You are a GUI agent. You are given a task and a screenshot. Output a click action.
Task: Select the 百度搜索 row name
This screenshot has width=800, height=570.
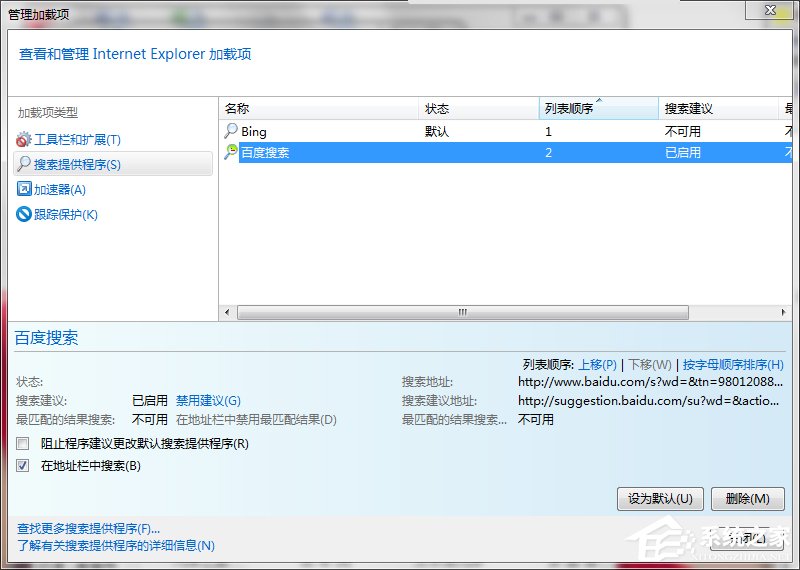pyautogui.click(x=265, y=153)
